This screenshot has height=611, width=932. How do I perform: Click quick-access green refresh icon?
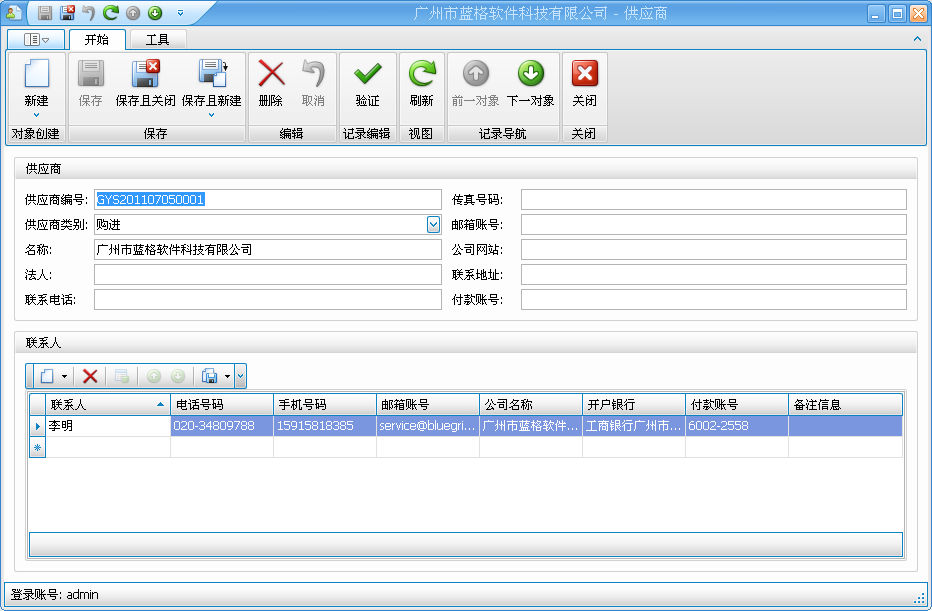tap(111, 12)
